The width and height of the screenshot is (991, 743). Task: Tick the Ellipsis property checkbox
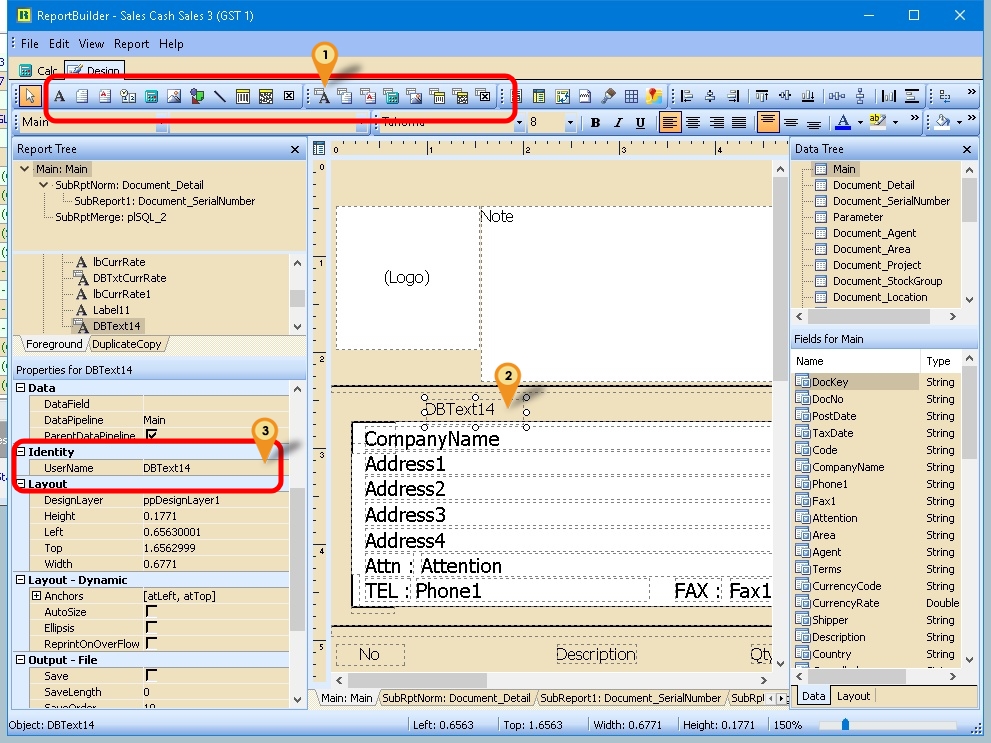tap(152, 627)
